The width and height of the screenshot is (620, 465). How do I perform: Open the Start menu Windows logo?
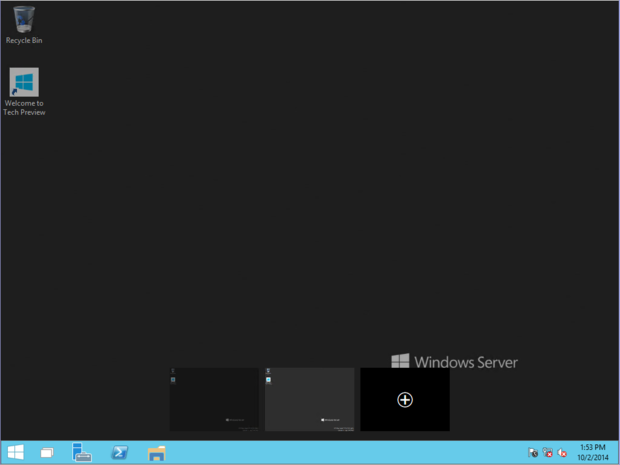16,452
